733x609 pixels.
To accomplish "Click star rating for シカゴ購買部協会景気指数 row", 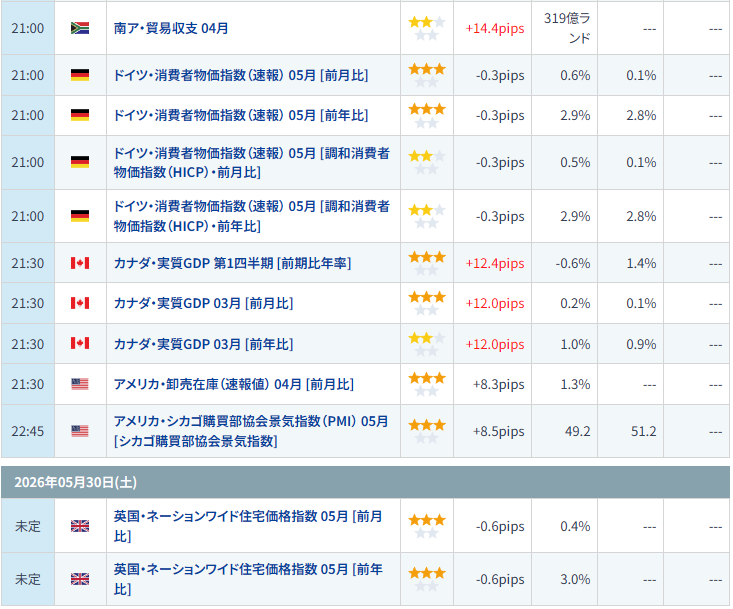I will tap(427, 431).
